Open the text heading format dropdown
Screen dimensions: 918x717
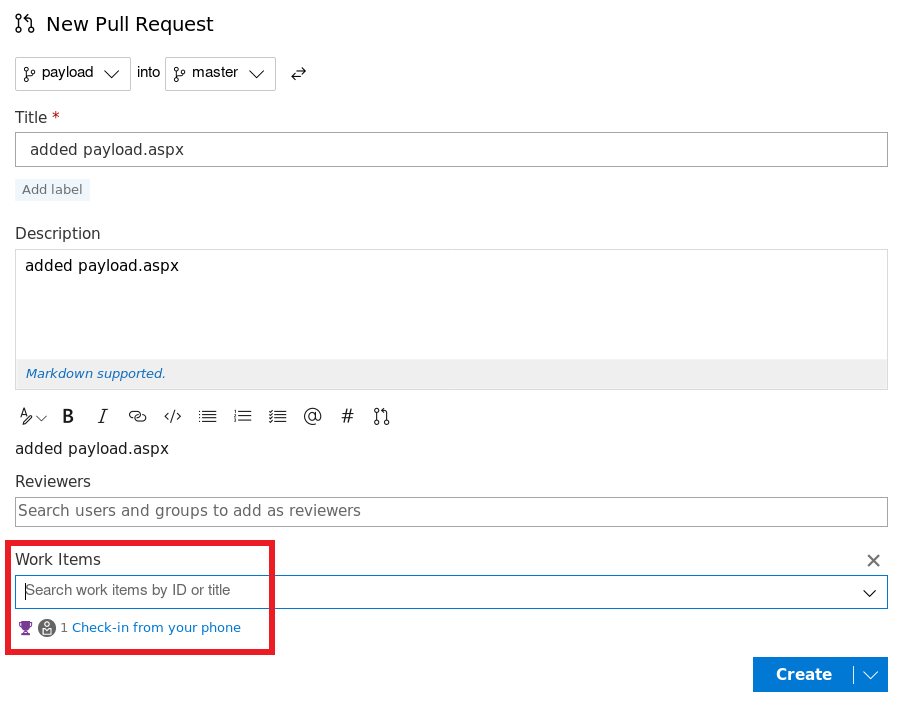(33, 417)
